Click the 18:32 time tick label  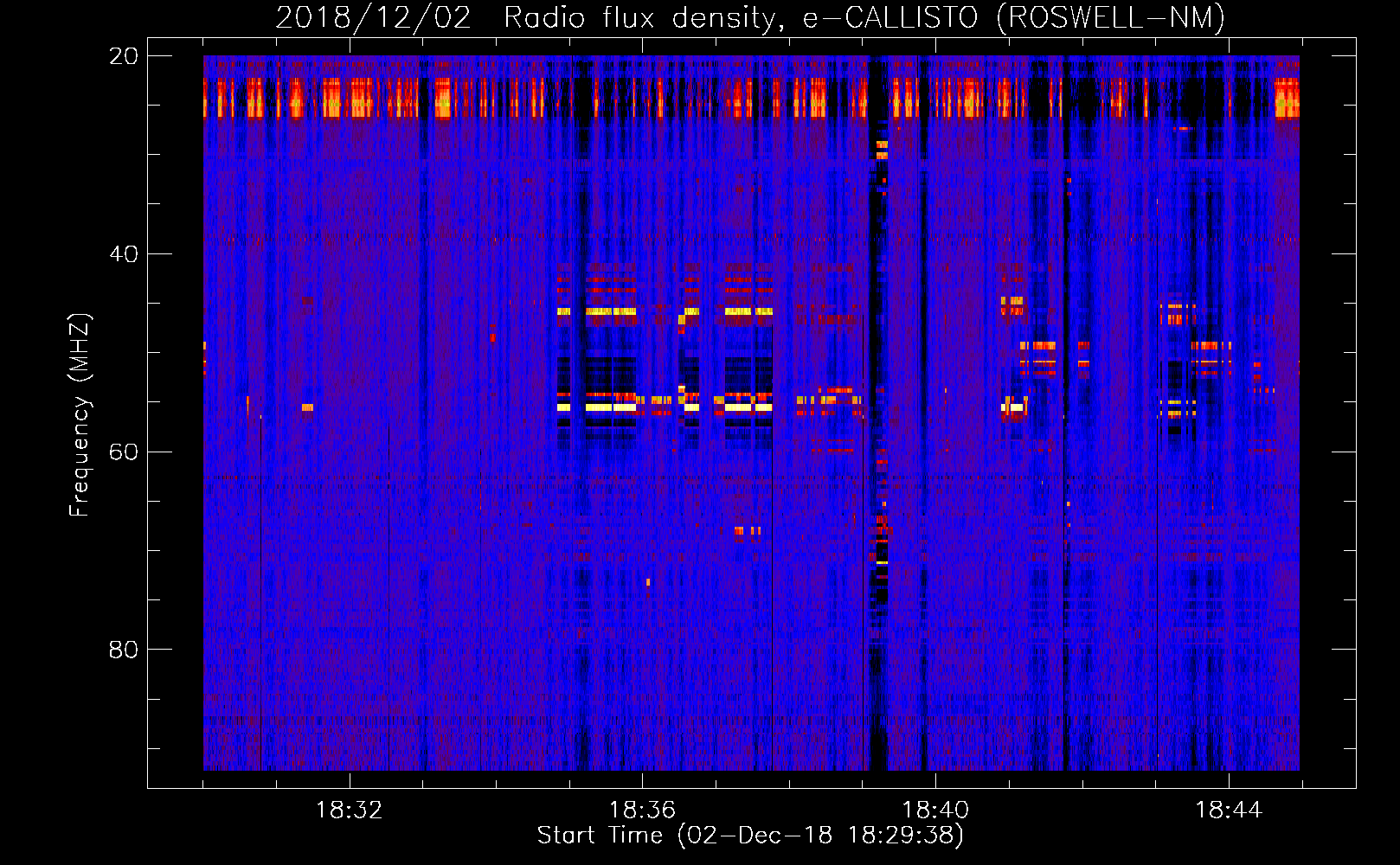(349, 811)
